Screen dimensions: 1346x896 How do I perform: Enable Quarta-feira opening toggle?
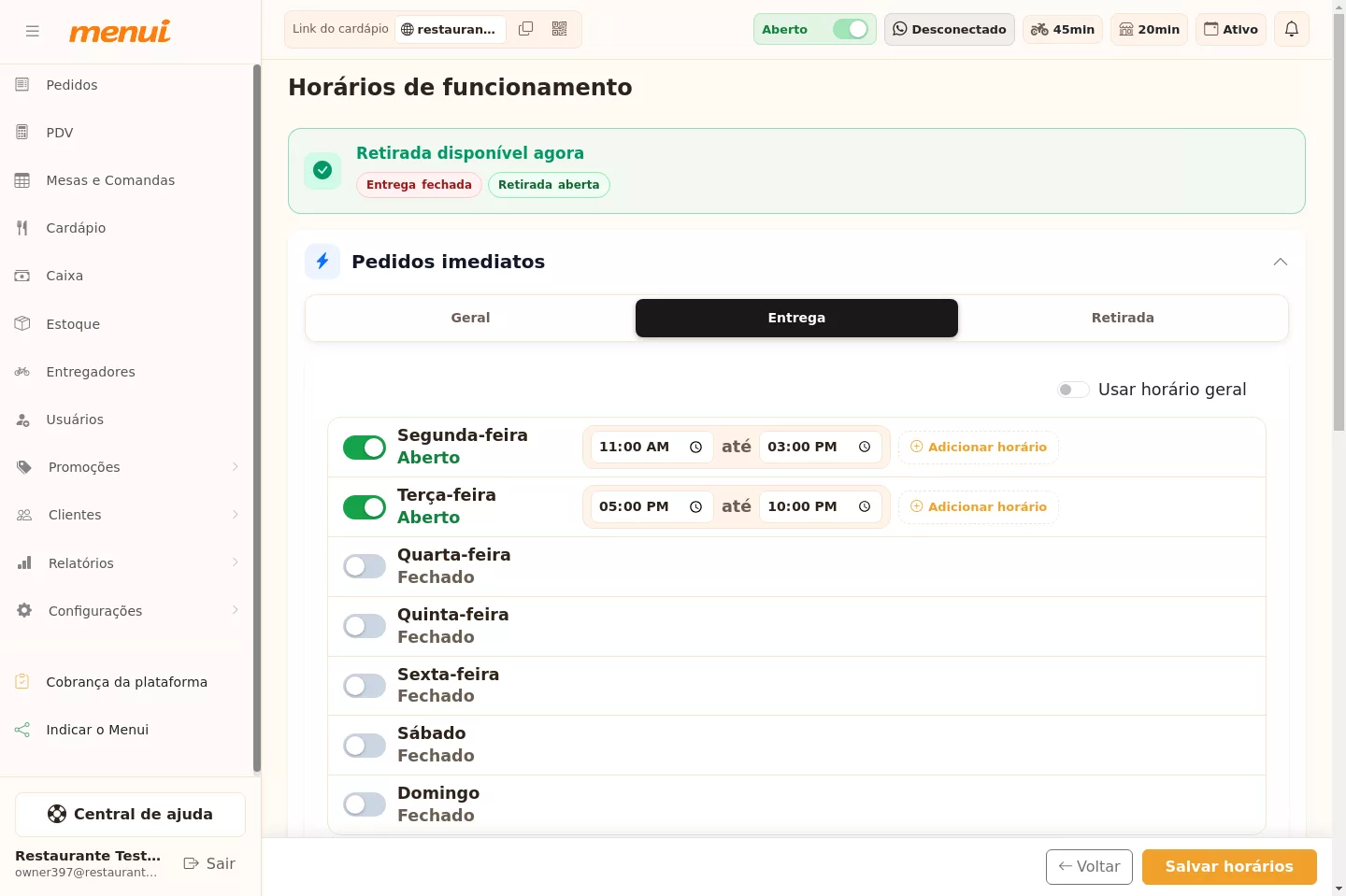click(x=365, y=566)
